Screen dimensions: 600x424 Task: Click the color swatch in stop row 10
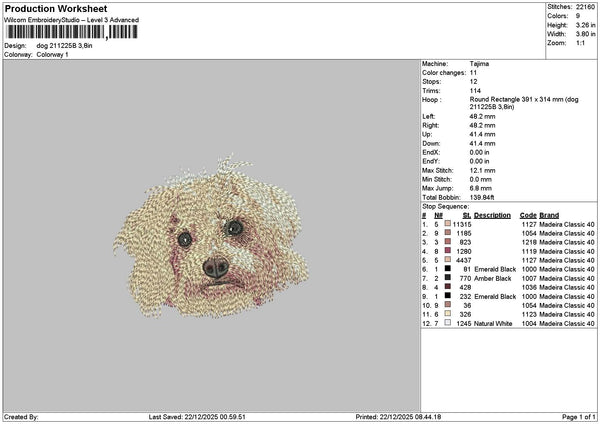pyautogui.click(x=447, y=305)
